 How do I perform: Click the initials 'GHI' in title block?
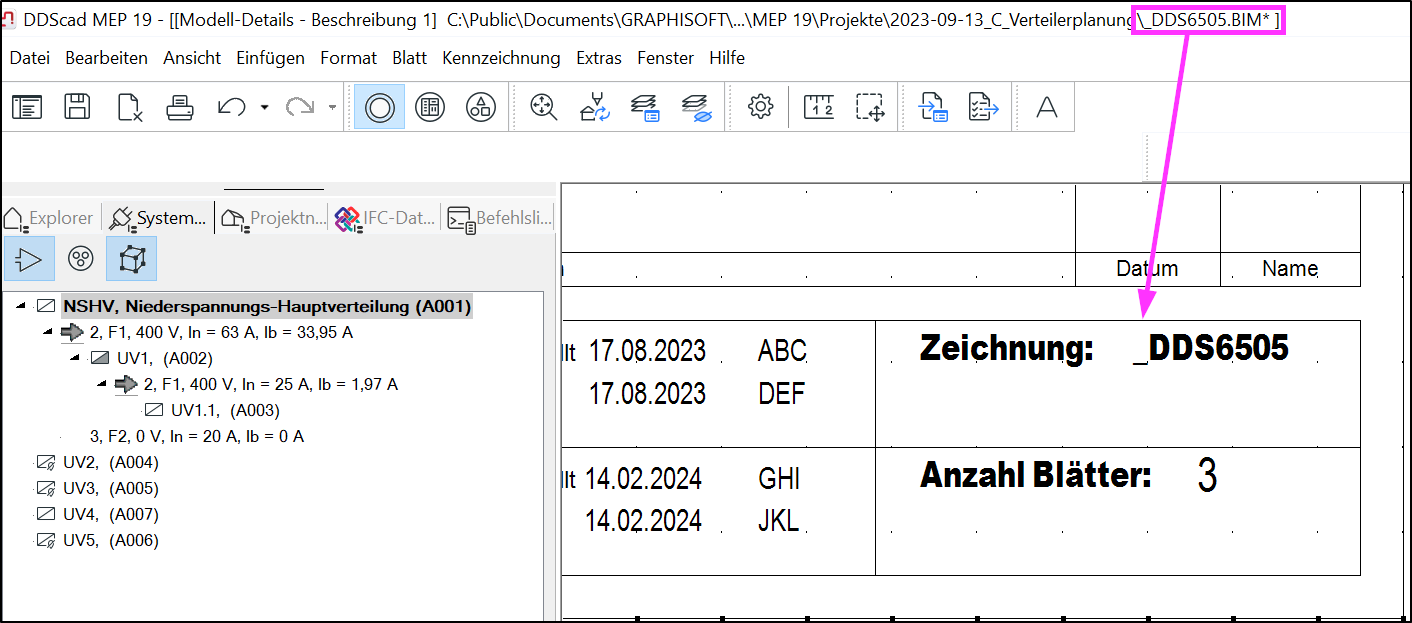(780, 478)
